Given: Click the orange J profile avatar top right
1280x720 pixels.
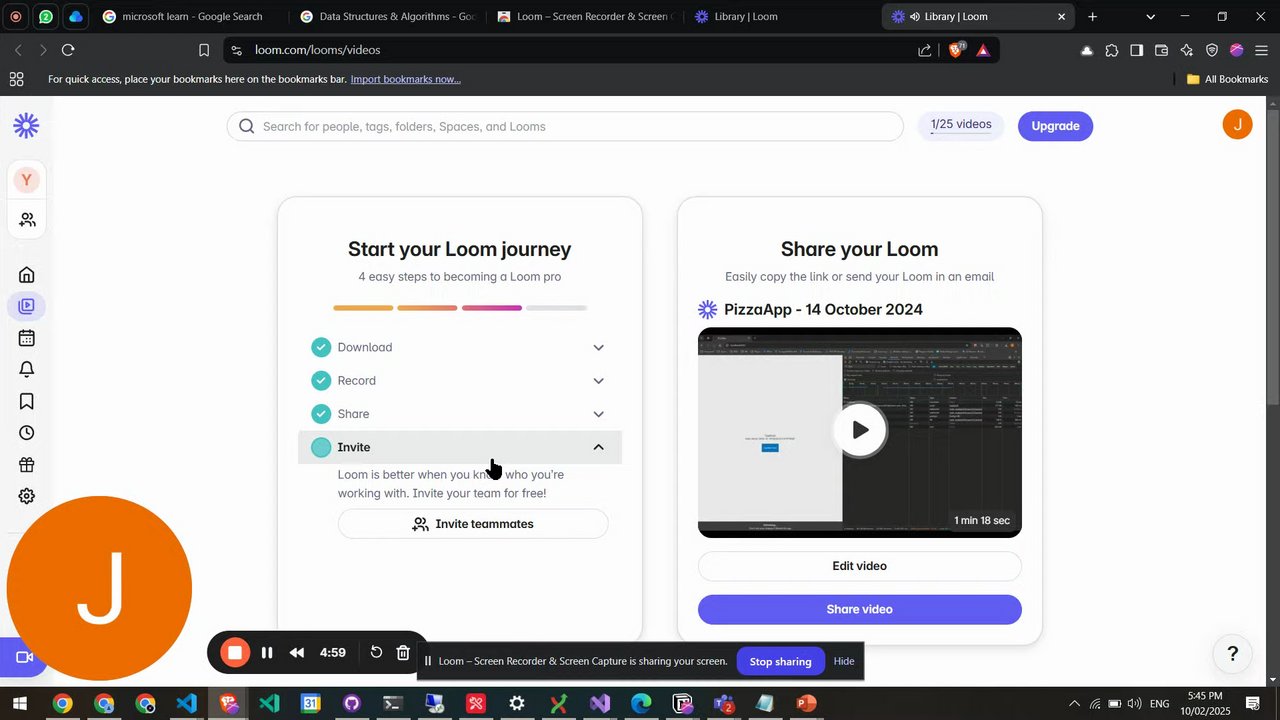Looking at the screenshot, I should click(1237, 124).
